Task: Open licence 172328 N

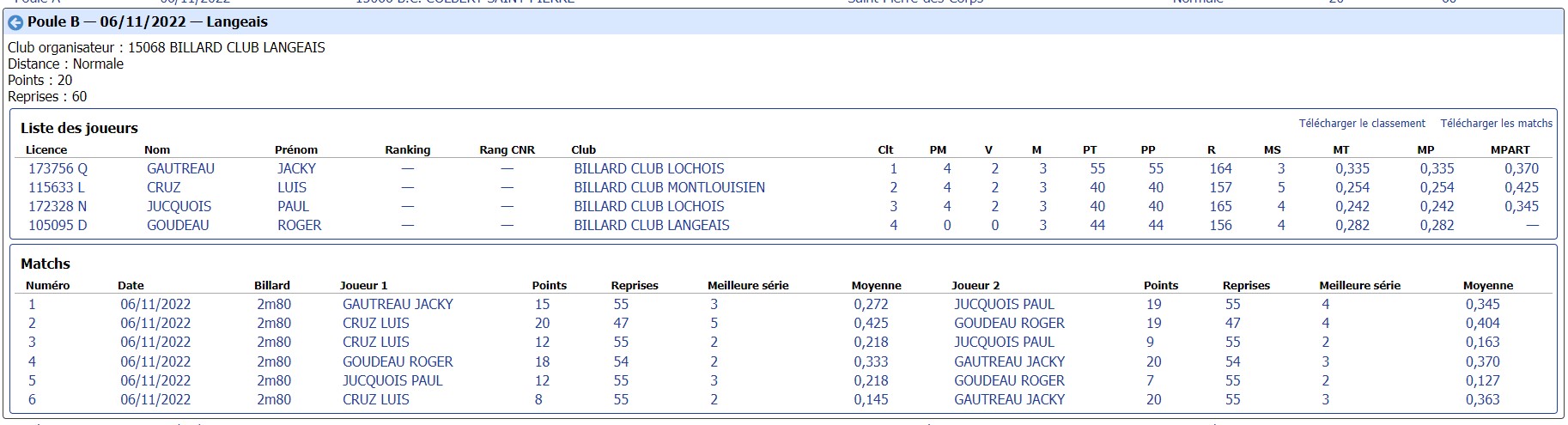Action: (x=58, y=207)
